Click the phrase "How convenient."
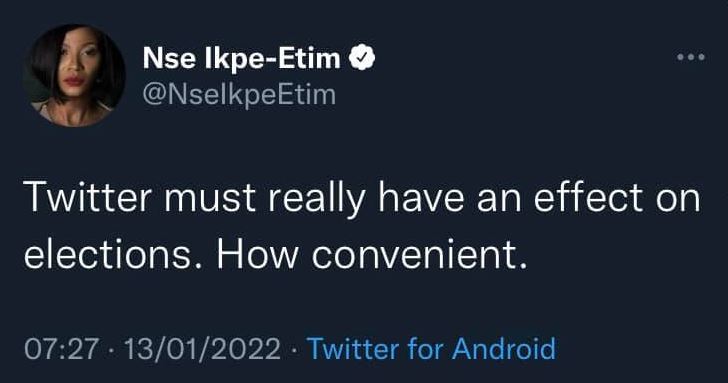The height and width of the screenshot is (383, 728). pos(373,256)
